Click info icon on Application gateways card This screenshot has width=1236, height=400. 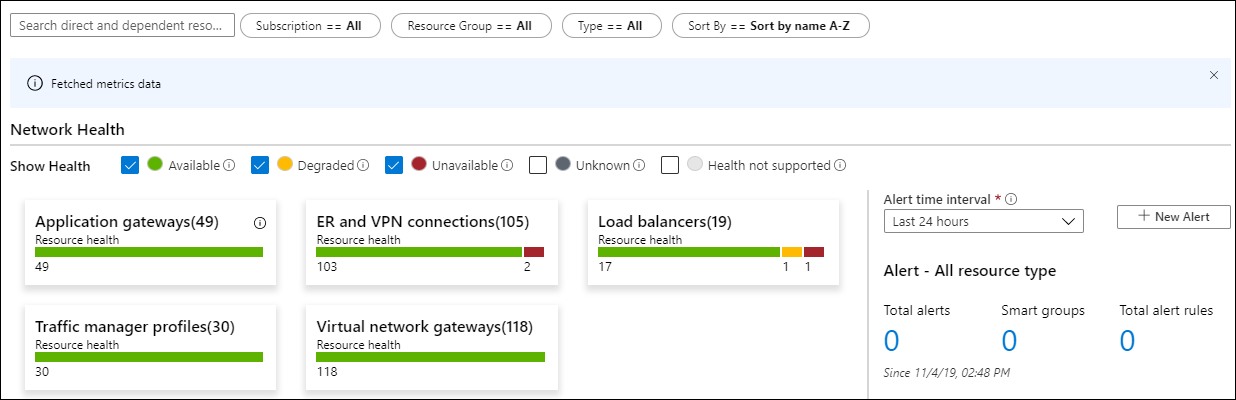click(259, 222)
